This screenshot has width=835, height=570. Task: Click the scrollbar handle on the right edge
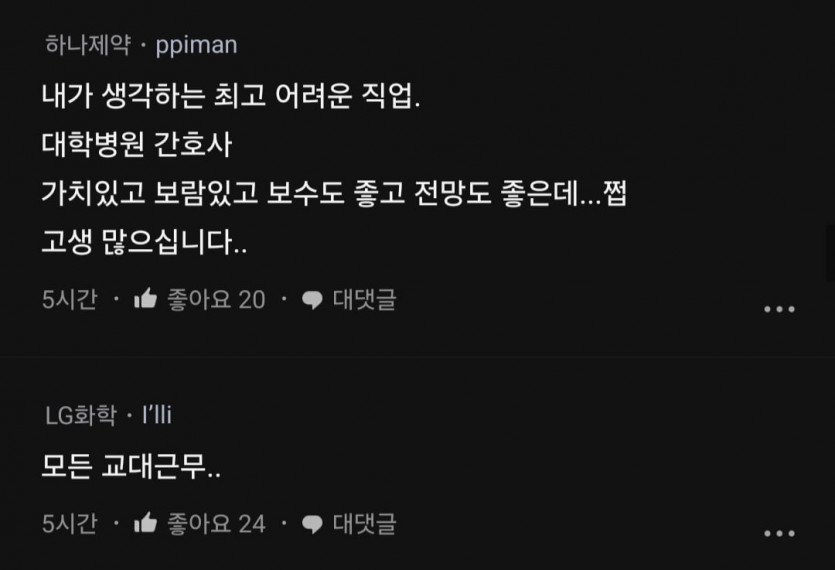[831, 253]
